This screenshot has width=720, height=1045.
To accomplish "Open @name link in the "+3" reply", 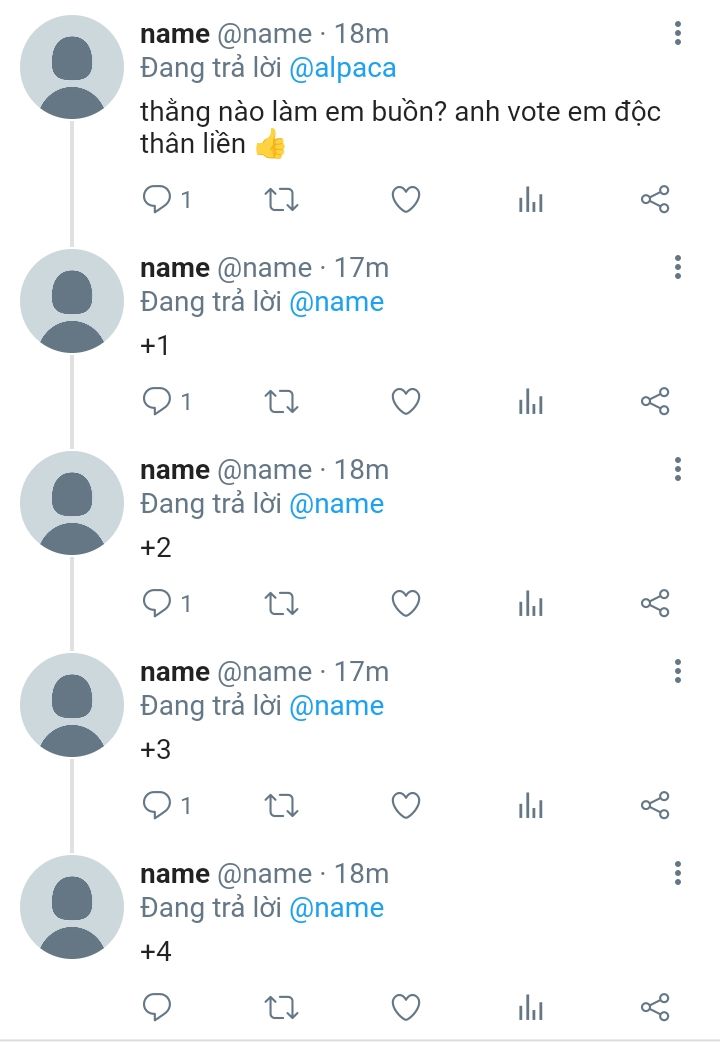I will [x=336, y=706].
